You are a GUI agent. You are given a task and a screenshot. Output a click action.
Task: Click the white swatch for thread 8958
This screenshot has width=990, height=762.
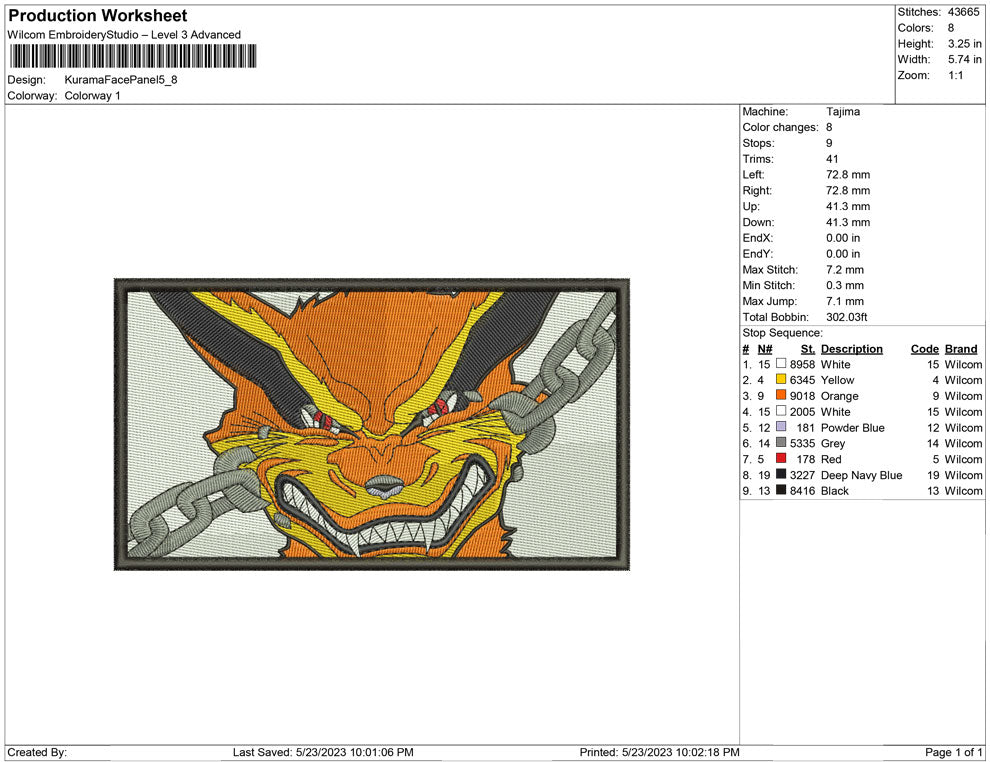(x=781, y=364)
